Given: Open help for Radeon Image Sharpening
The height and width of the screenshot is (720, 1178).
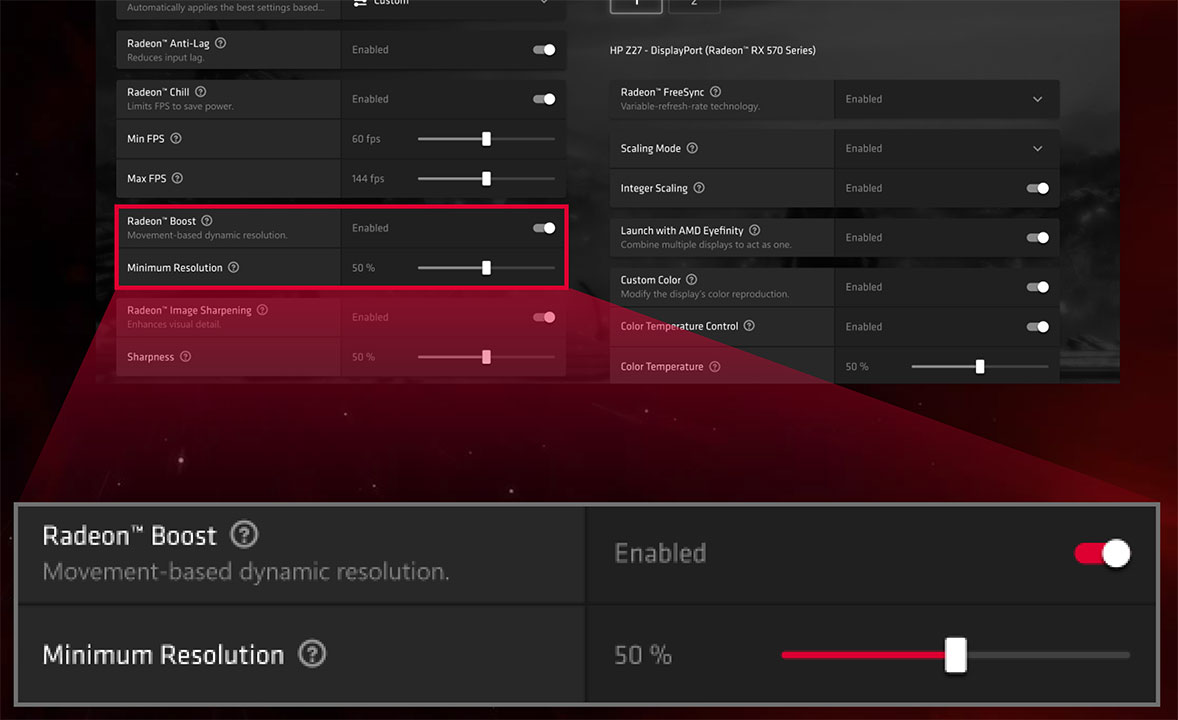Looking at the screenshot, I should pyautogui.click(x=262, y=310).
